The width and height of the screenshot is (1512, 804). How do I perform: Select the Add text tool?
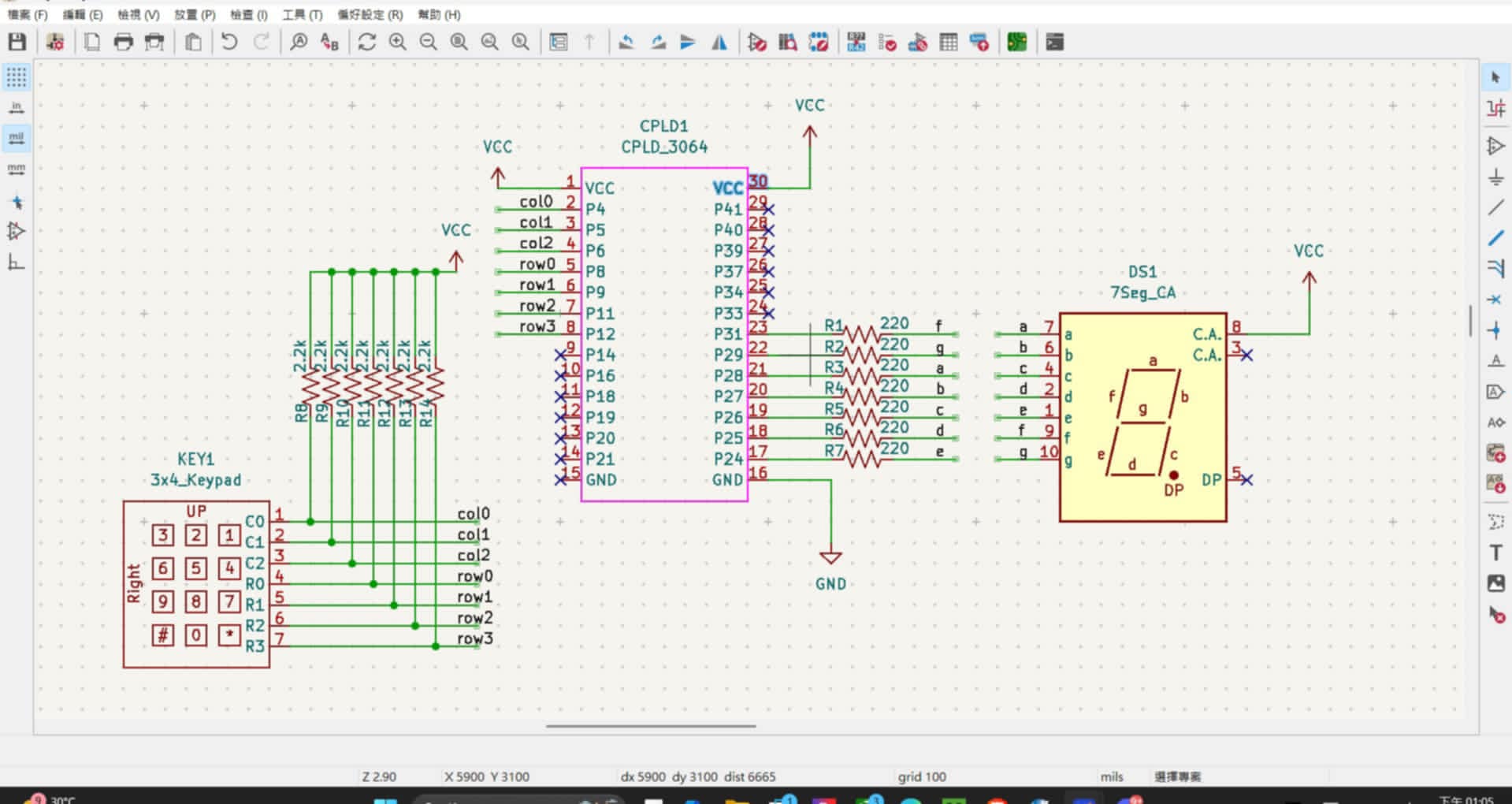click(x=1495, y=553)
